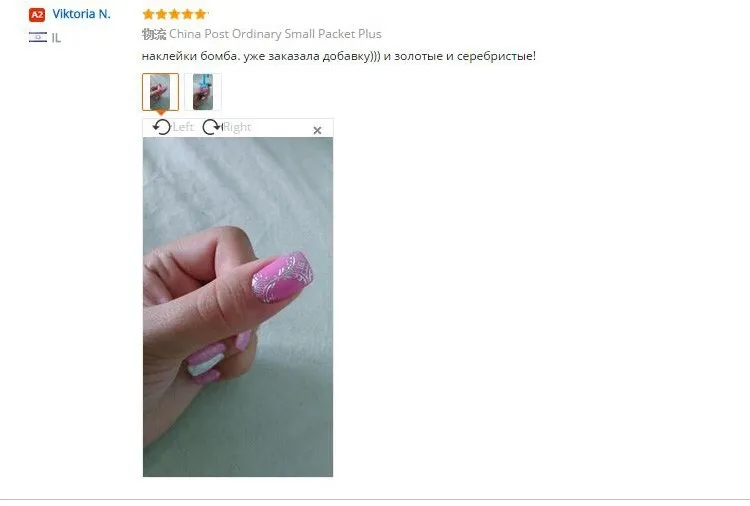Click the Right rotate label
The image size is (750, 506).
coord(237,127)
